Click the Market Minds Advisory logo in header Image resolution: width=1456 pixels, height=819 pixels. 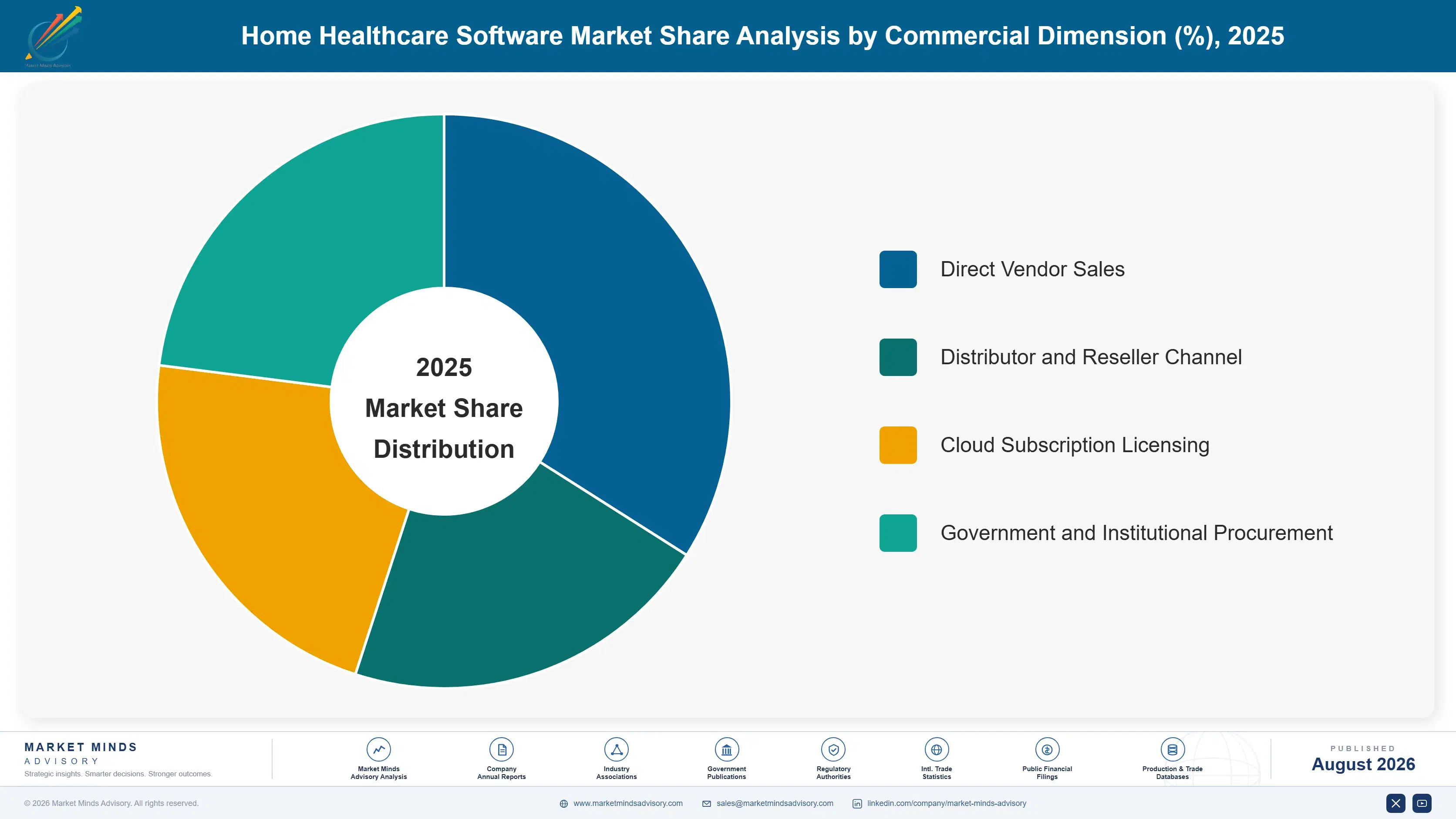53,37
